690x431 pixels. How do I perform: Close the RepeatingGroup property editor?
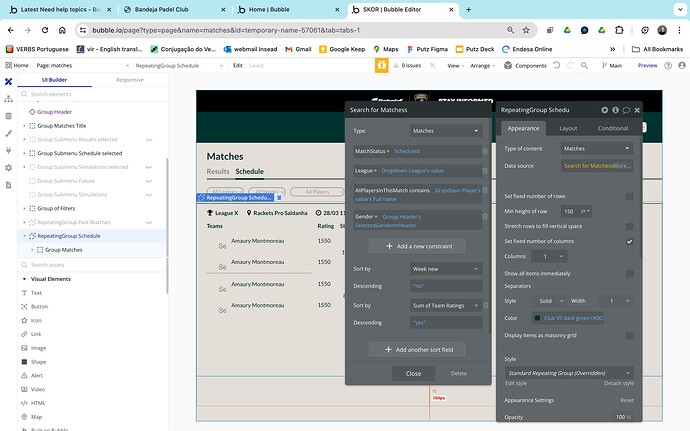[637, 110]
